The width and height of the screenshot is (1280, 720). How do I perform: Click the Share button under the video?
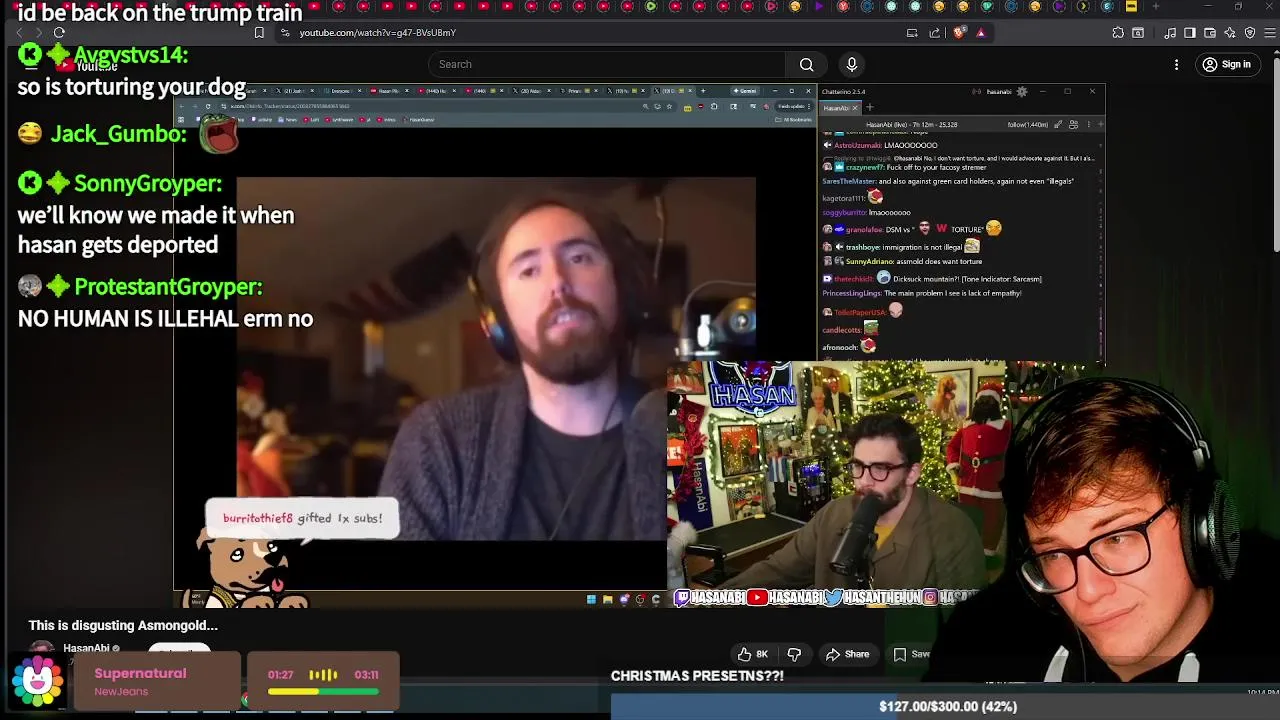pyautogui.click(x=847, y=654)
